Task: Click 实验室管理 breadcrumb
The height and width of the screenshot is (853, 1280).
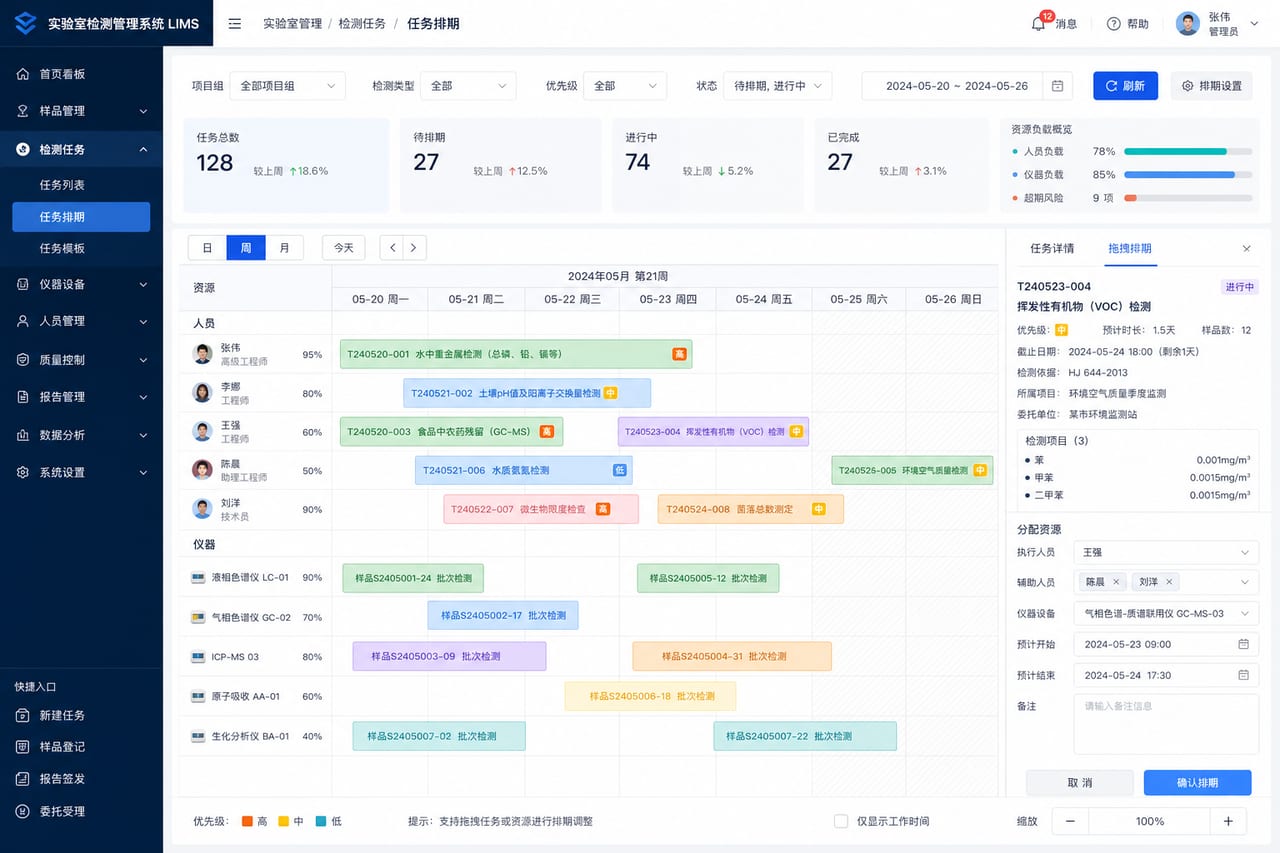Action: tap(292, 24)
